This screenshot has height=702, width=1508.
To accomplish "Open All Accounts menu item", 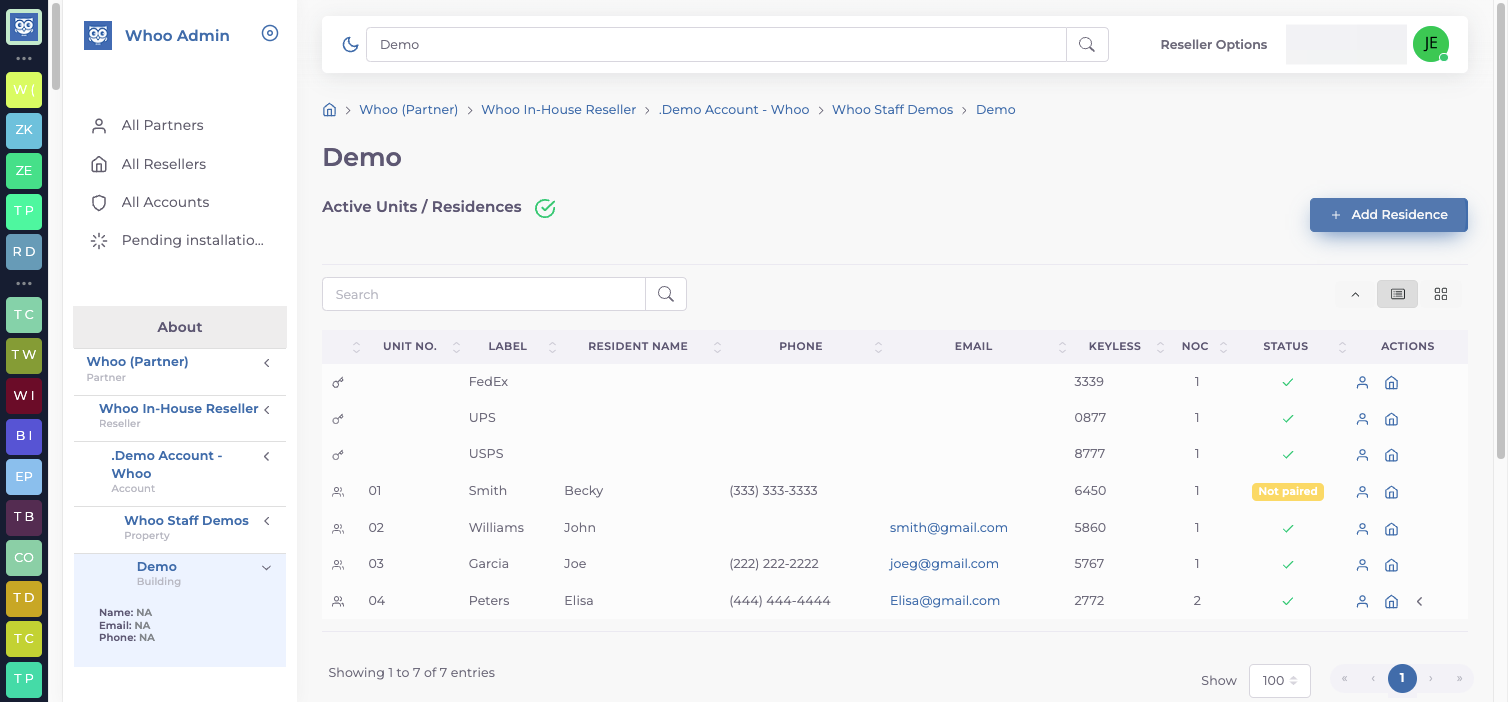I will click(165, 202).
